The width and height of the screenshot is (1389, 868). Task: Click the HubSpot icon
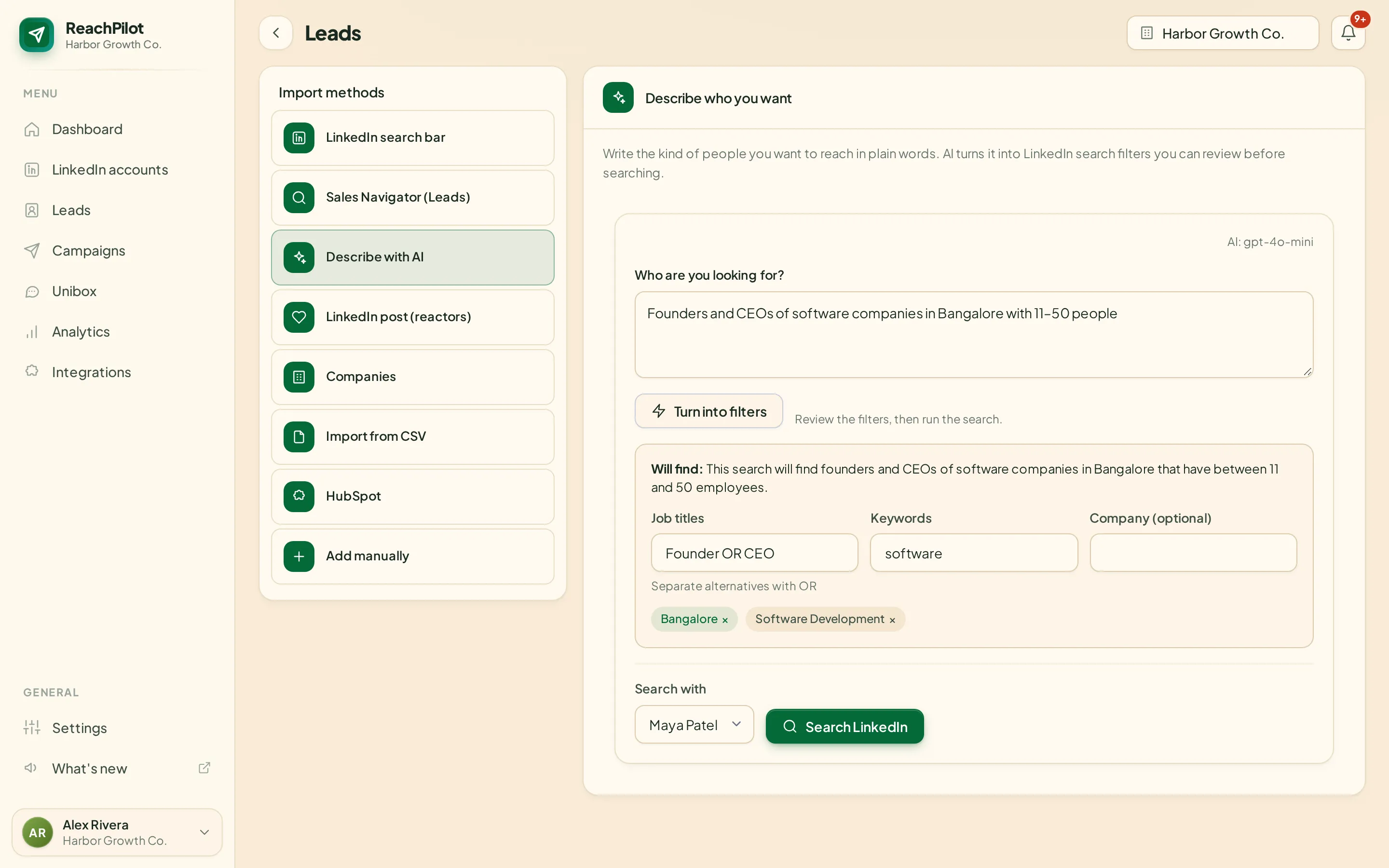tap(299, 497)
